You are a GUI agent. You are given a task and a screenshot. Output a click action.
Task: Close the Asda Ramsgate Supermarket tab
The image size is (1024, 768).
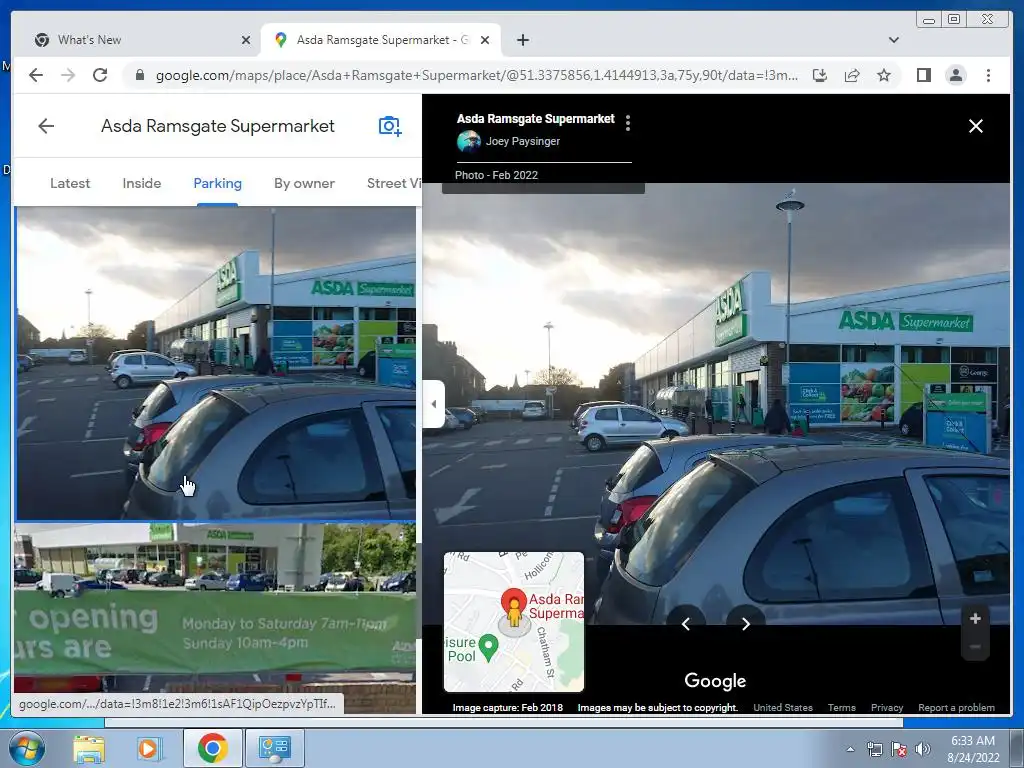coord(485,40)
